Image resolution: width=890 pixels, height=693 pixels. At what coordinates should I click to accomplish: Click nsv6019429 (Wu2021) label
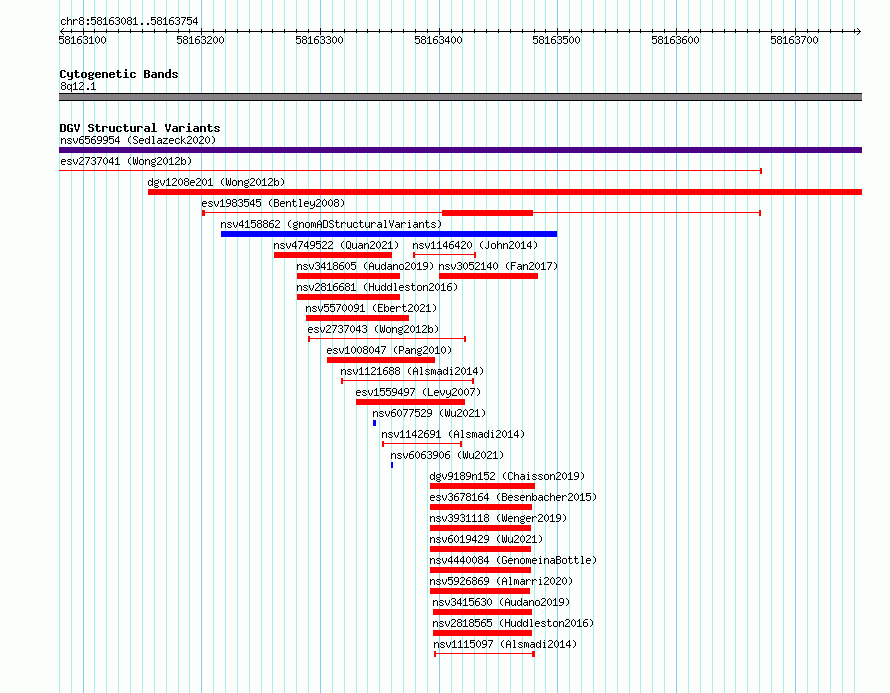click(486, 539)
